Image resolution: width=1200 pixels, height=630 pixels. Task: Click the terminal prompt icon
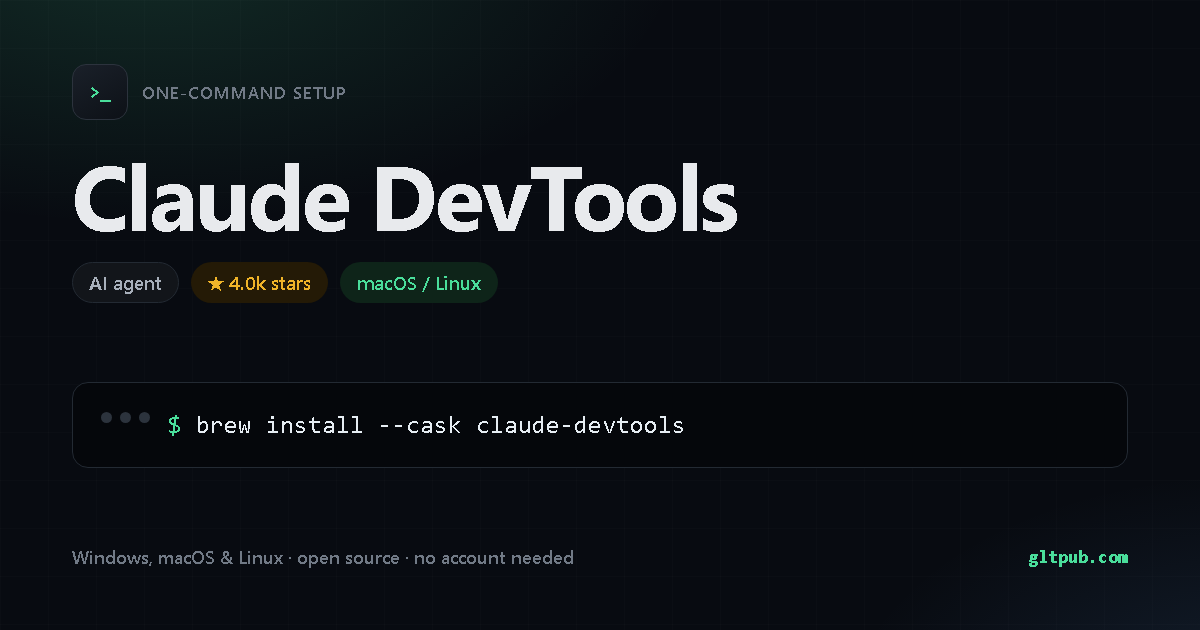[100, 92]
